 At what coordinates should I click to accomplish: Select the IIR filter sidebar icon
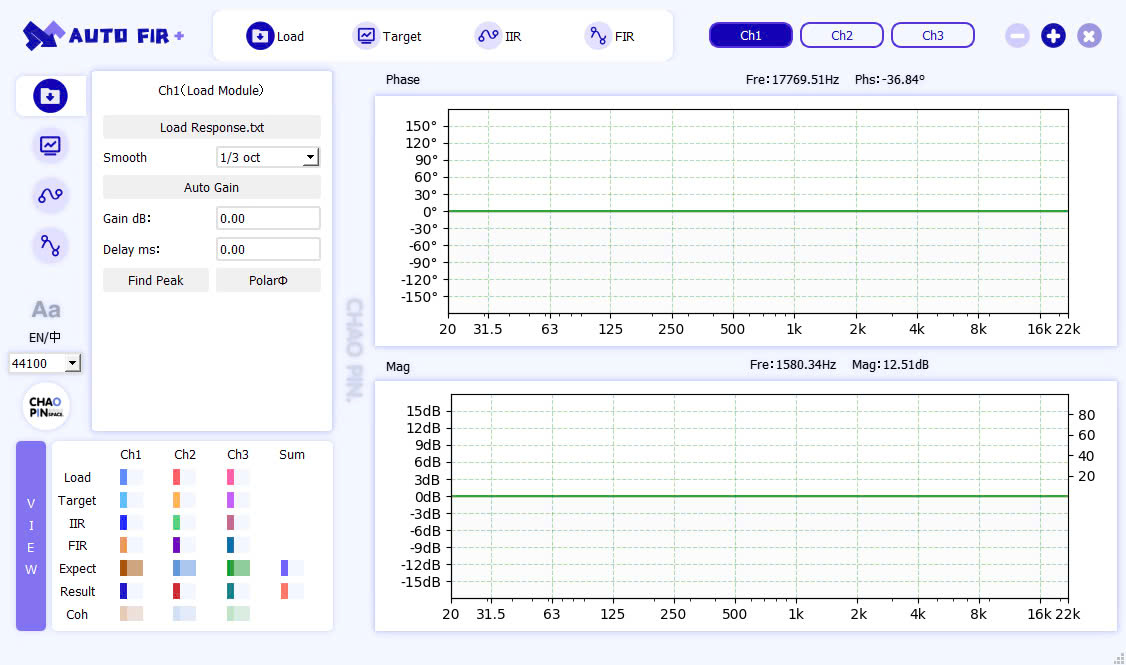(x=50, y=195)
